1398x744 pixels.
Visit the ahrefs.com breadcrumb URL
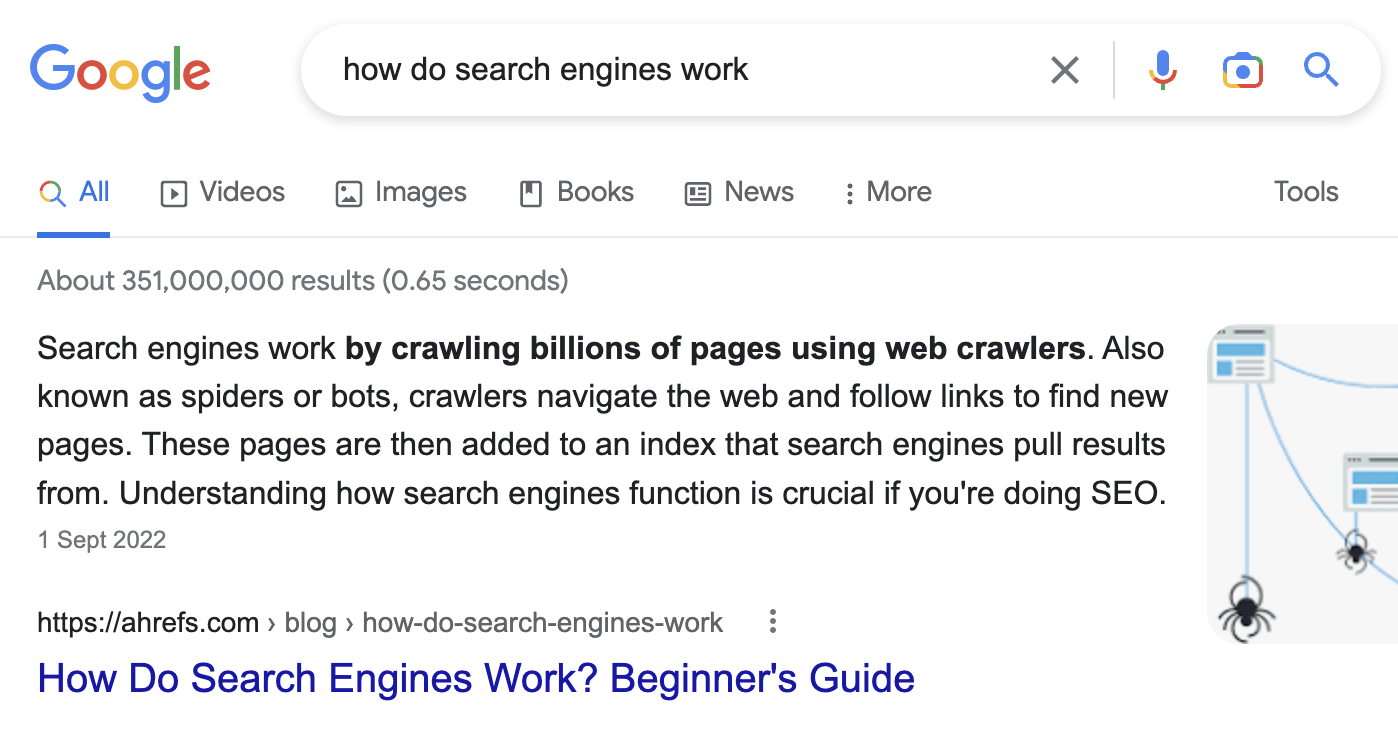click(147, 622)
